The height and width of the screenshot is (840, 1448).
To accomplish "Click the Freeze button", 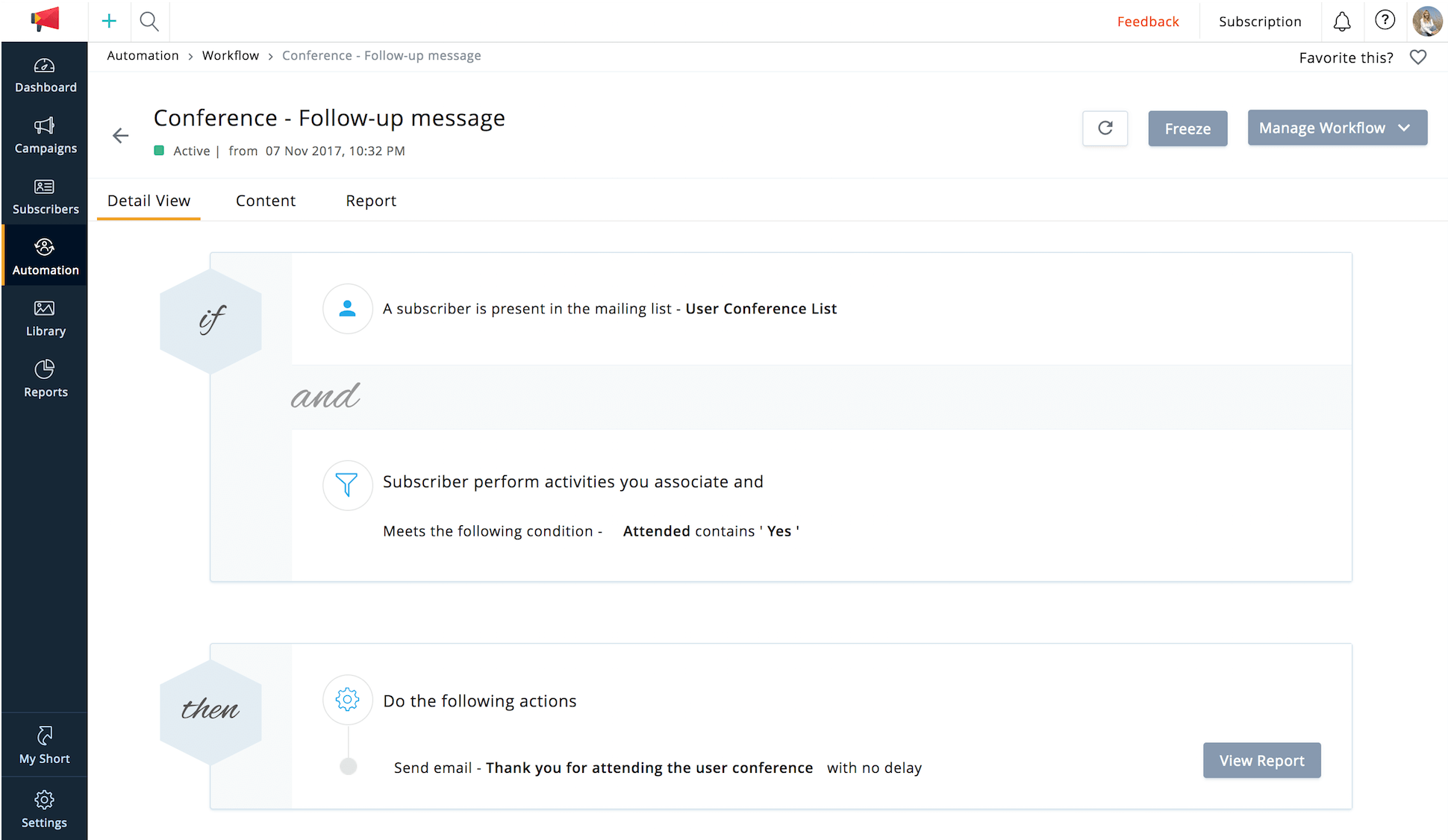I will pos(1187,128).
